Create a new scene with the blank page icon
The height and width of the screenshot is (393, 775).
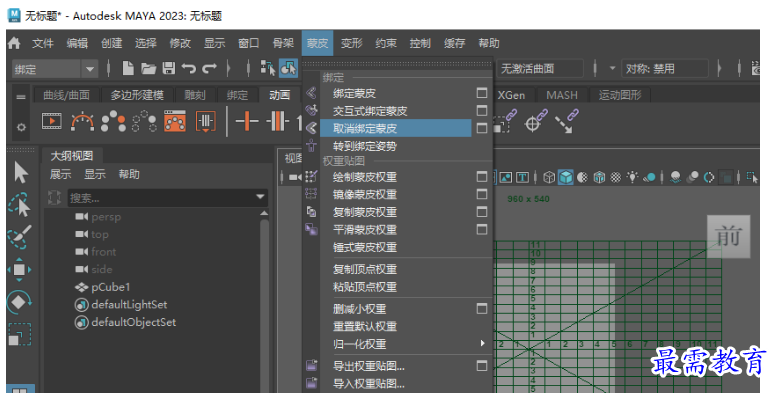click(x=128, y=68)
